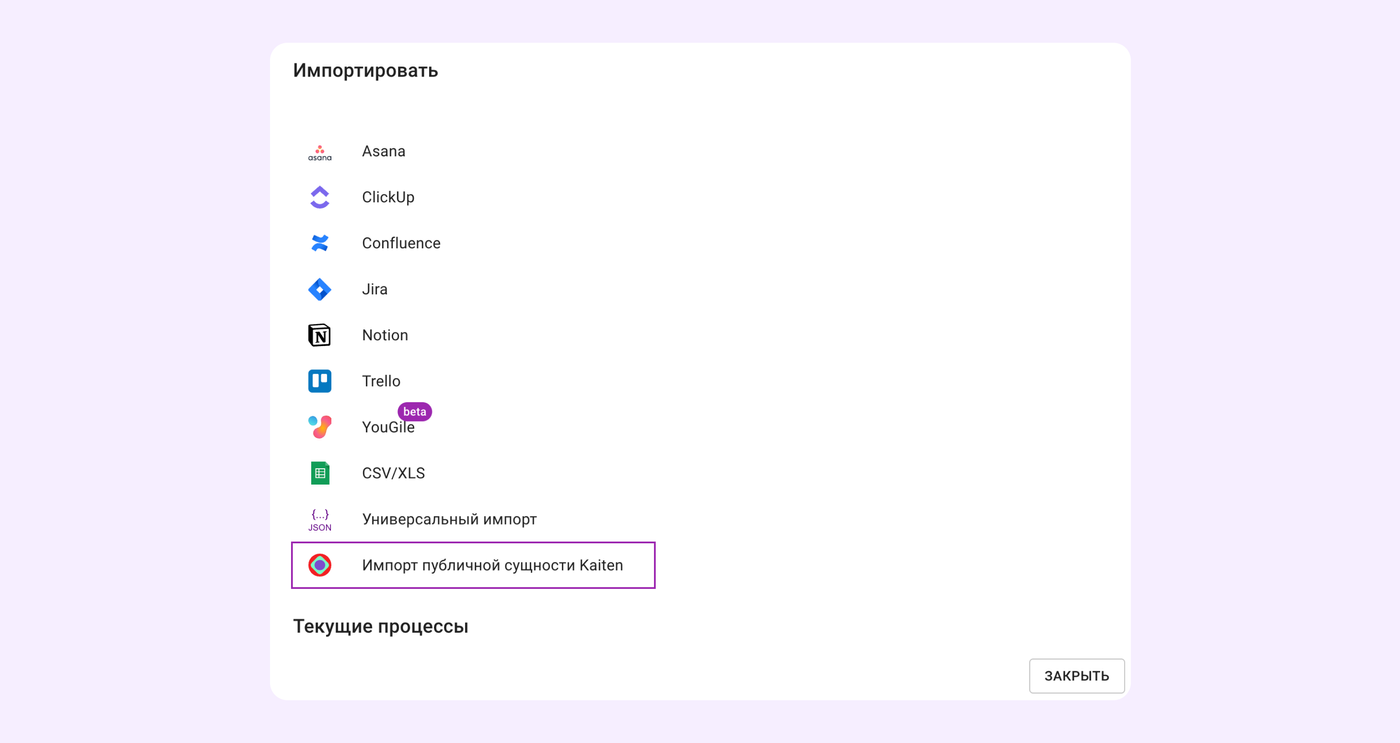Select Confluence import option
This screenshot has width=1400, height=743.
point(401,244)
